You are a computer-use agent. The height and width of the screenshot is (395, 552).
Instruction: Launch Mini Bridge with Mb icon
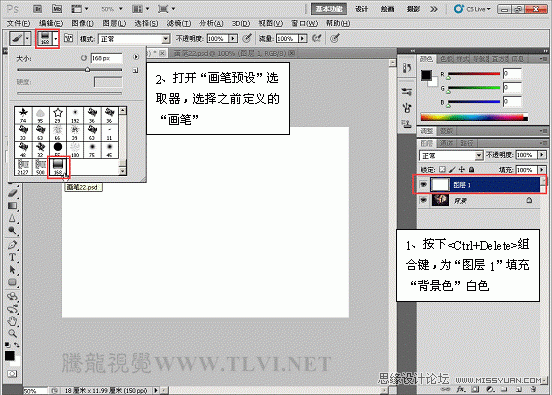pyautogui.click(x=57, y=9)
